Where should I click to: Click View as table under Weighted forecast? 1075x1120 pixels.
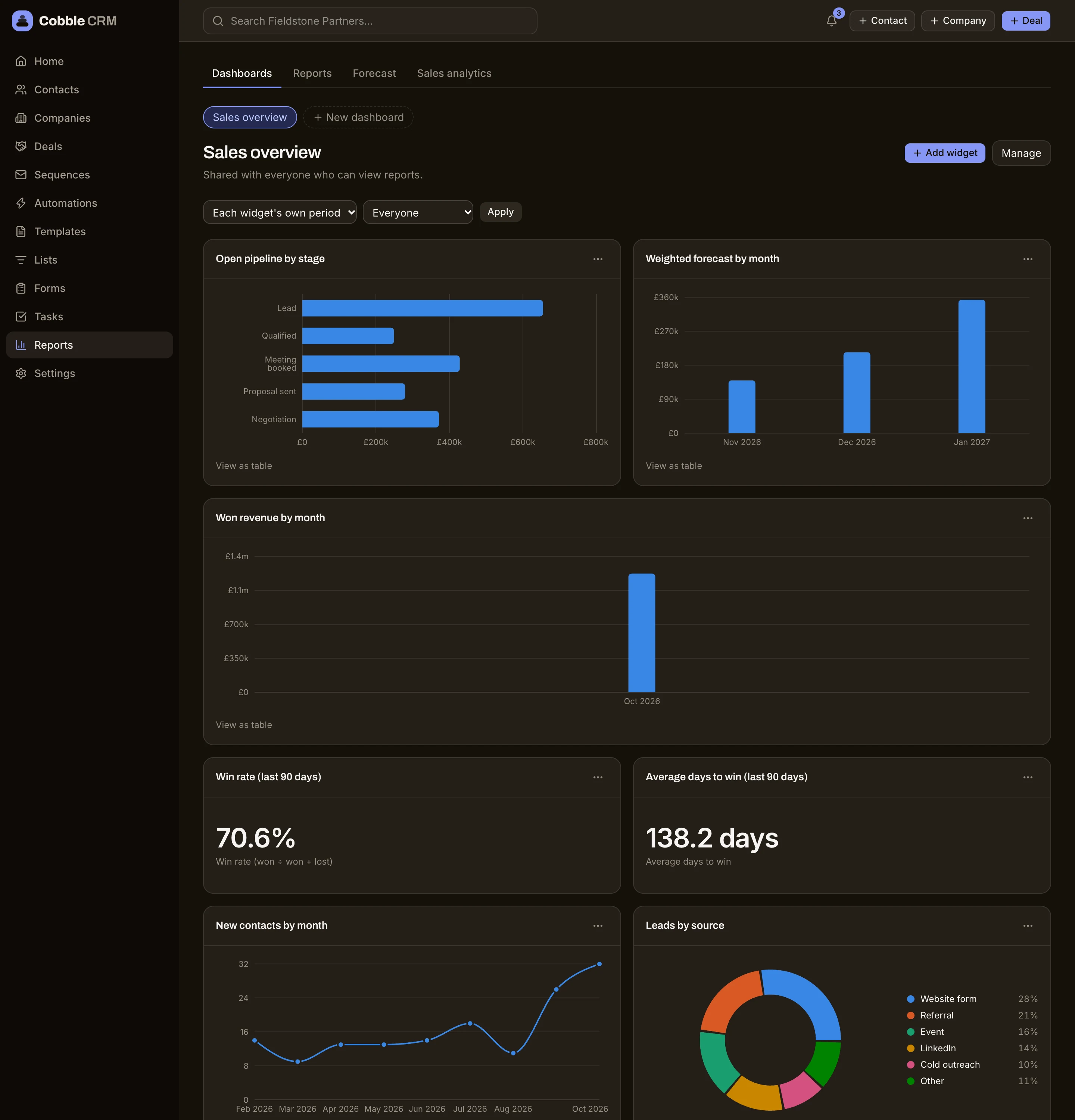(x=673, y=466)
